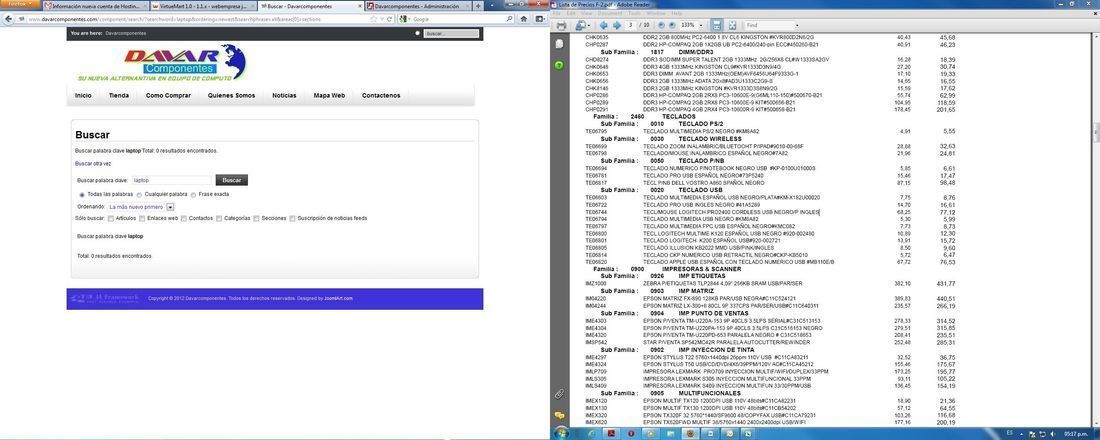This screenshot has height=440, width=1100.
Task: Check the Categorías checkbox
Action: (x=220, y=218)
